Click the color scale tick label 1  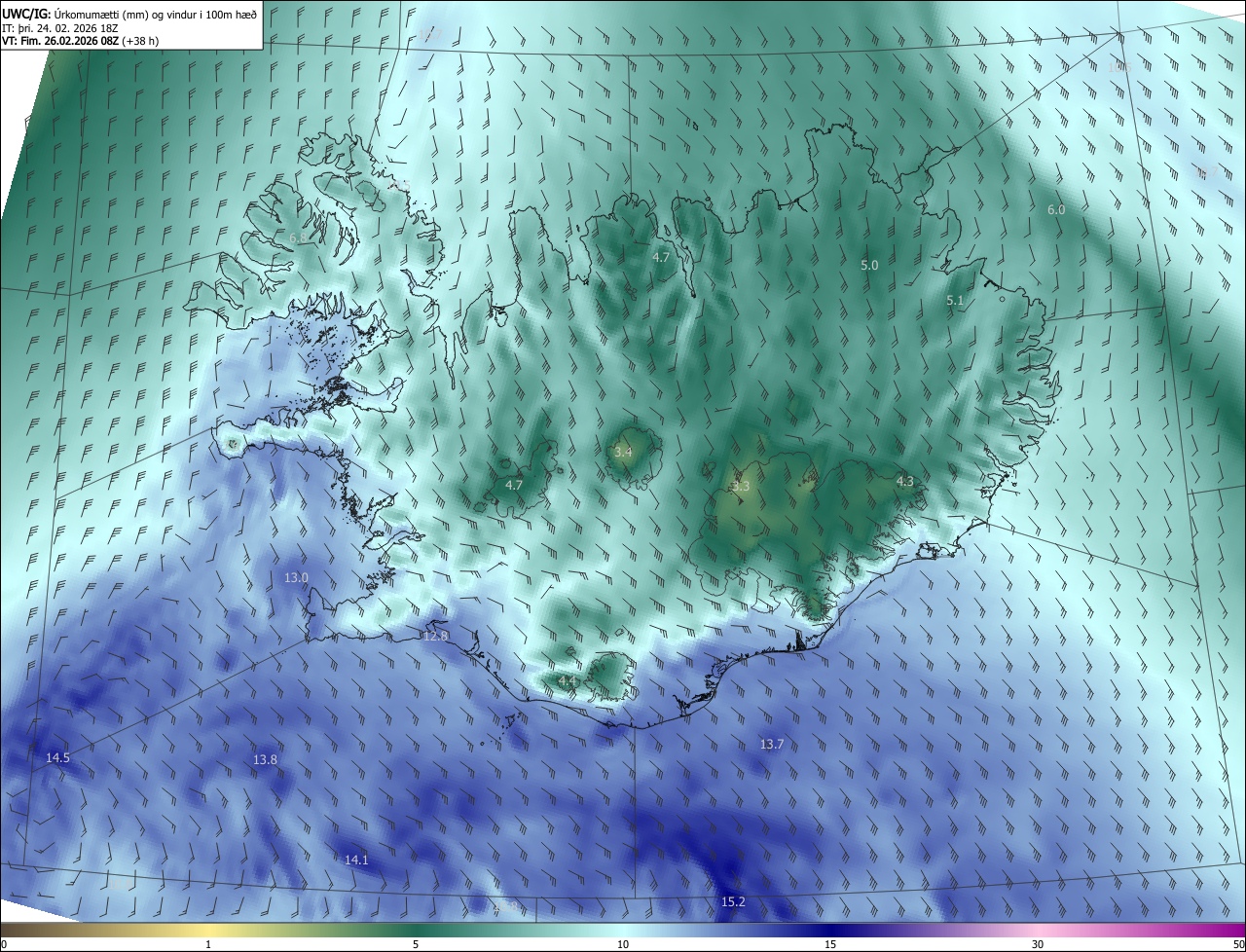click(x=208, y=944)
